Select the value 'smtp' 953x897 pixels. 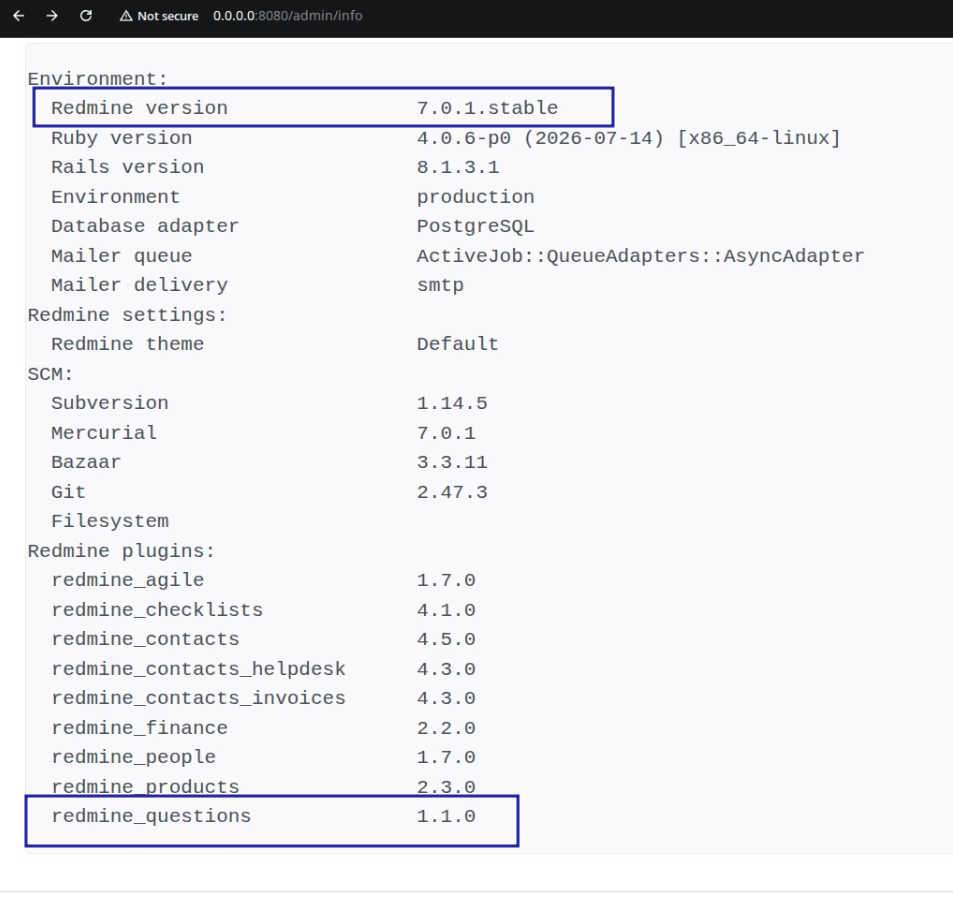tap(440, 285)
